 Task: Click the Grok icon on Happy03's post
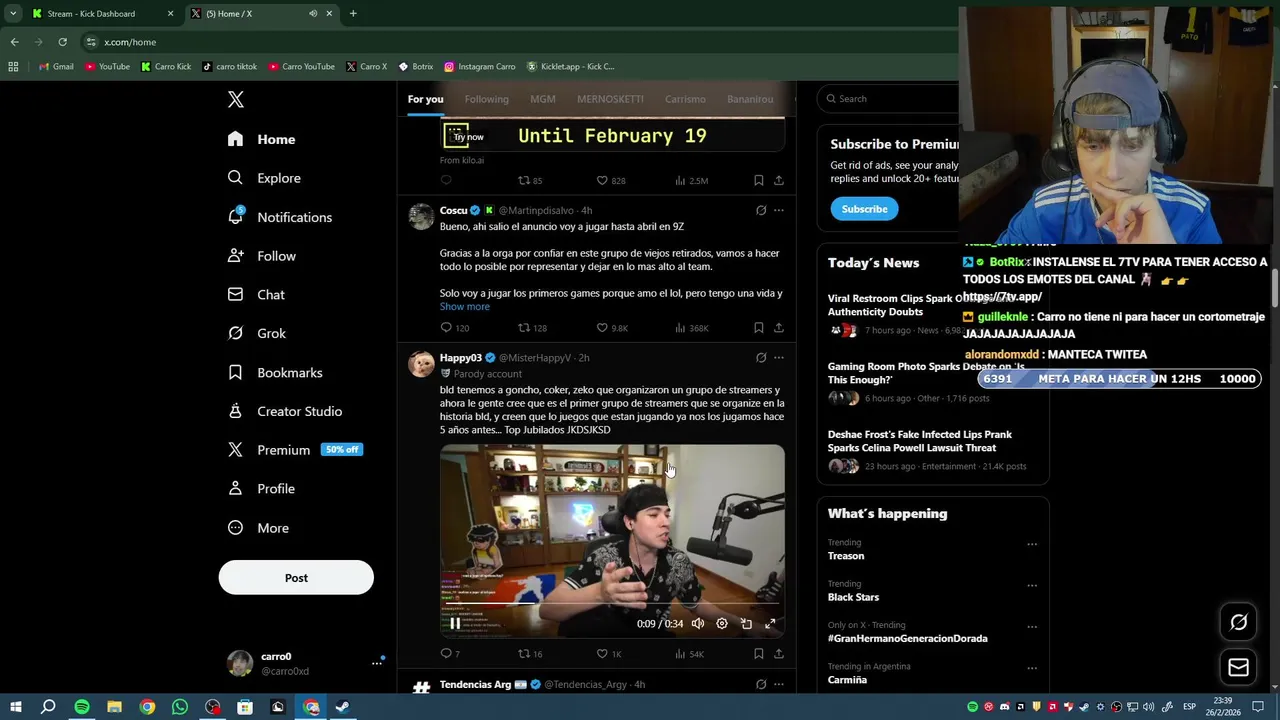click(x=761, y=357)
